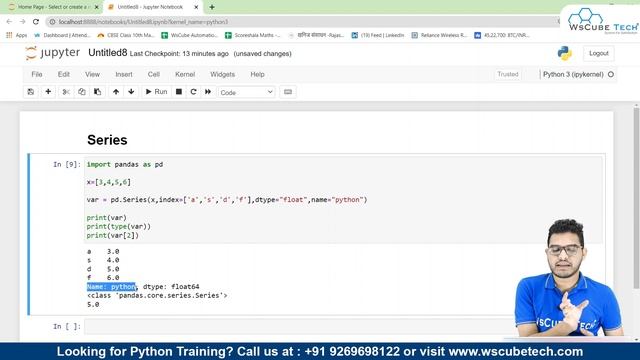Click the pd.Series code line
This screenshot has height=360, width=640.
[227, 200]
